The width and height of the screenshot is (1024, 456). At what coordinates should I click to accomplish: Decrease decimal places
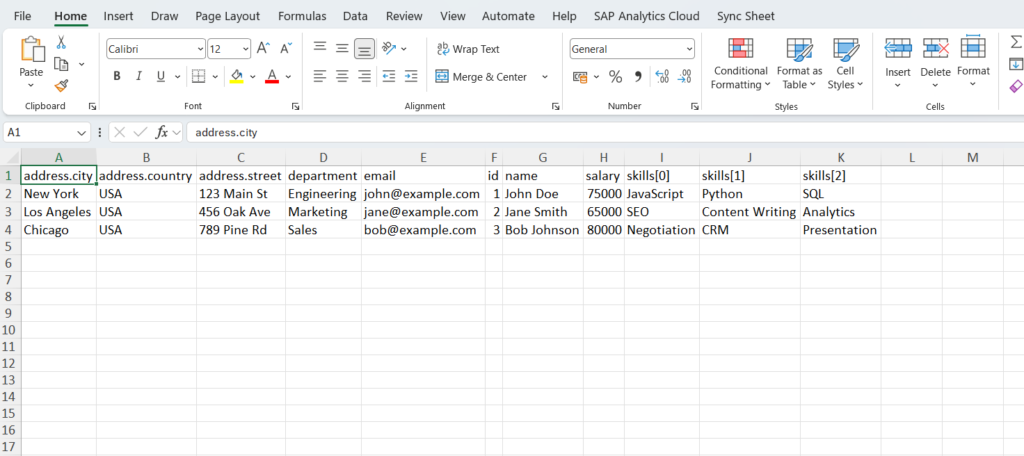tap(684, 77)
